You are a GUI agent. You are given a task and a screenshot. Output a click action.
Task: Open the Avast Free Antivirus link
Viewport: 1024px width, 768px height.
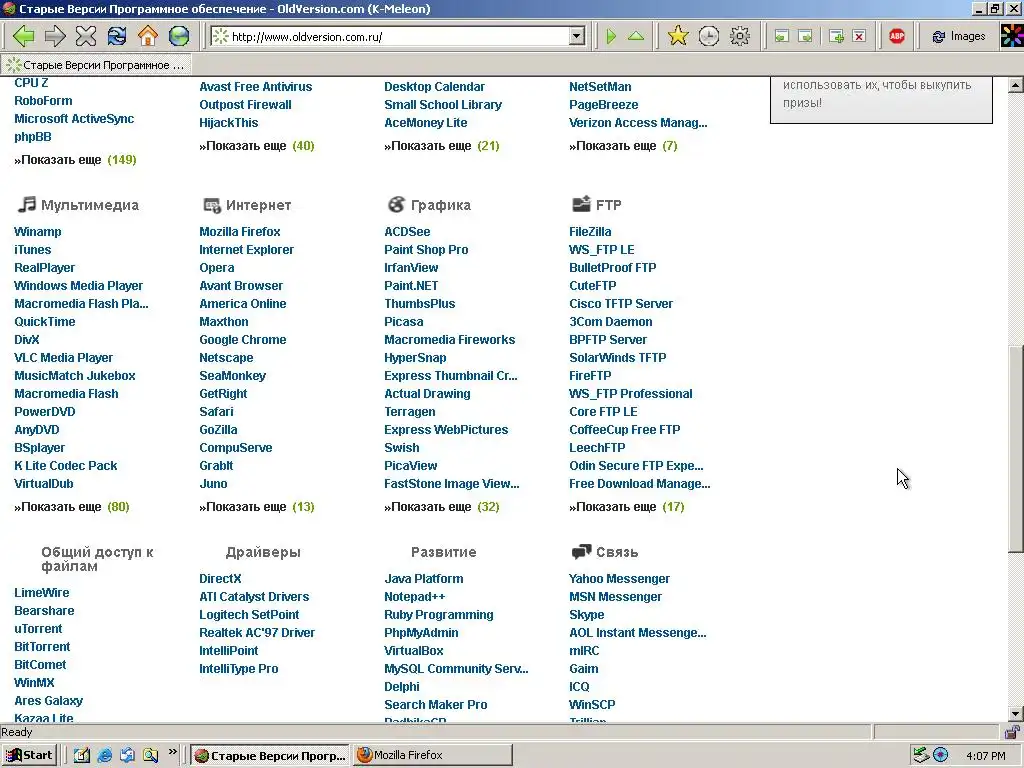(x=255, y=87)
